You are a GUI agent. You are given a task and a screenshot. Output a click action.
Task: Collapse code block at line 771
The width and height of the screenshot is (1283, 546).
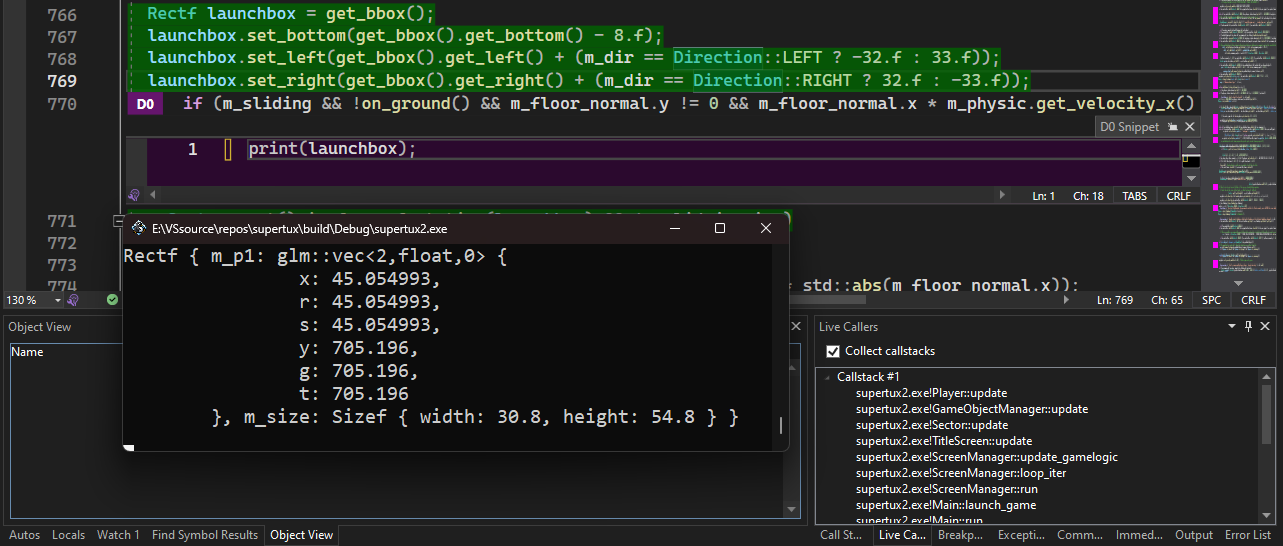[118, 221]
